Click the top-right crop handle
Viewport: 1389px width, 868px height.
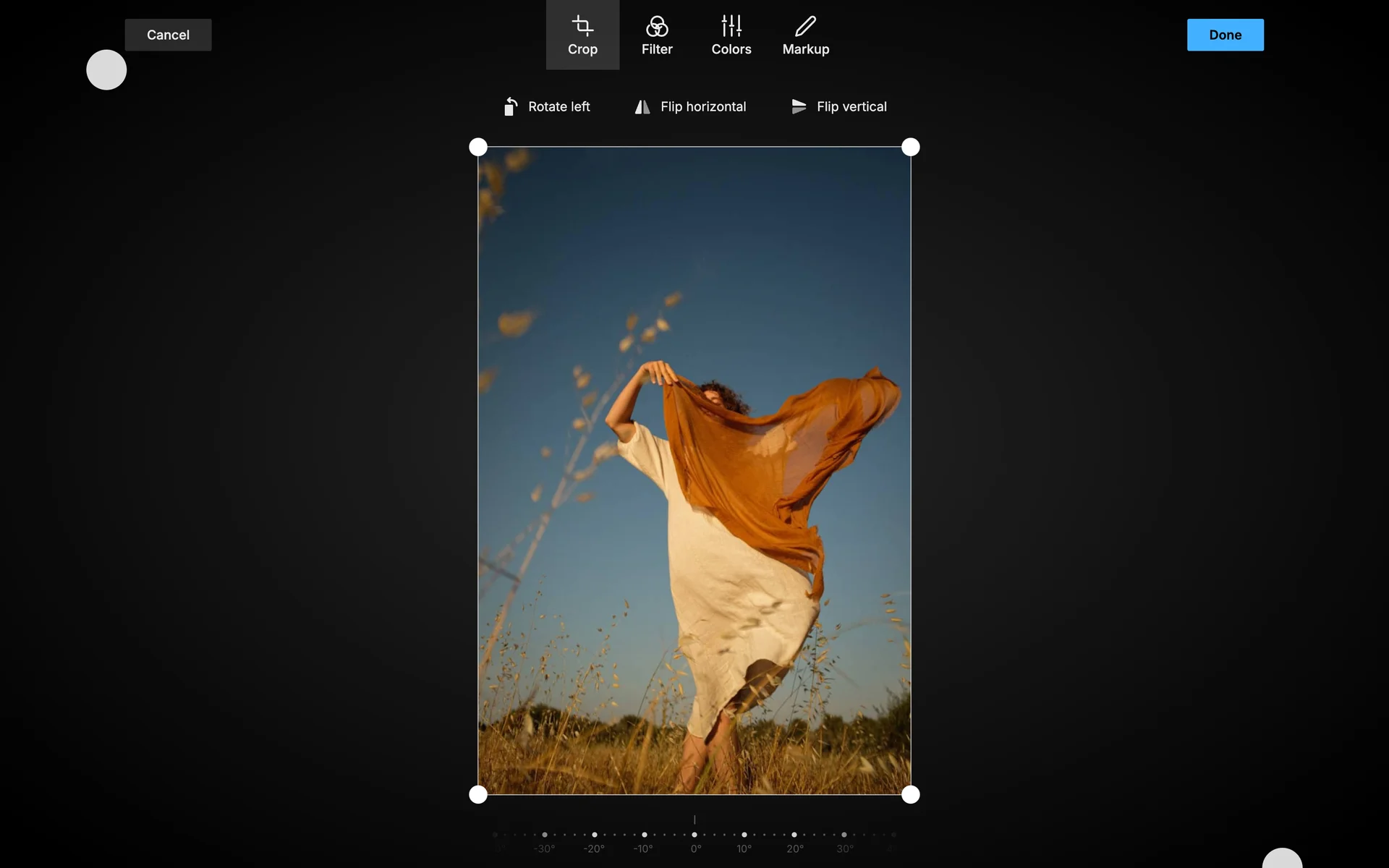click(x=910, y=148)
